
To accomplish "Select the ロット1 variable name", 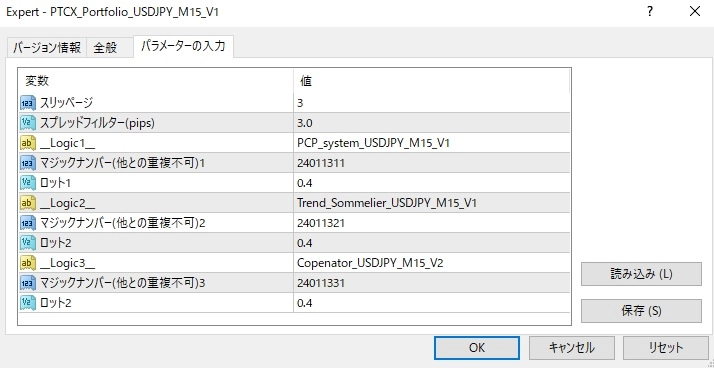I will (56, 184).
